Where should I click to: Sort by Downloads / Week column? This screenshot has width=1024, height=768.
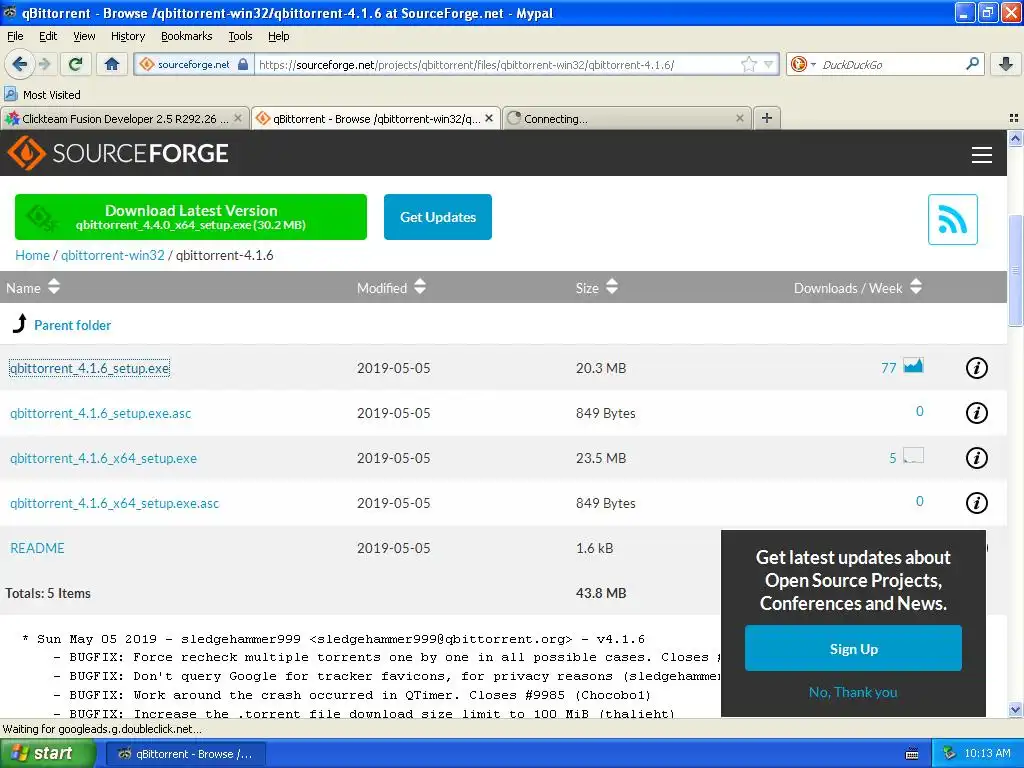coord(857,287)
